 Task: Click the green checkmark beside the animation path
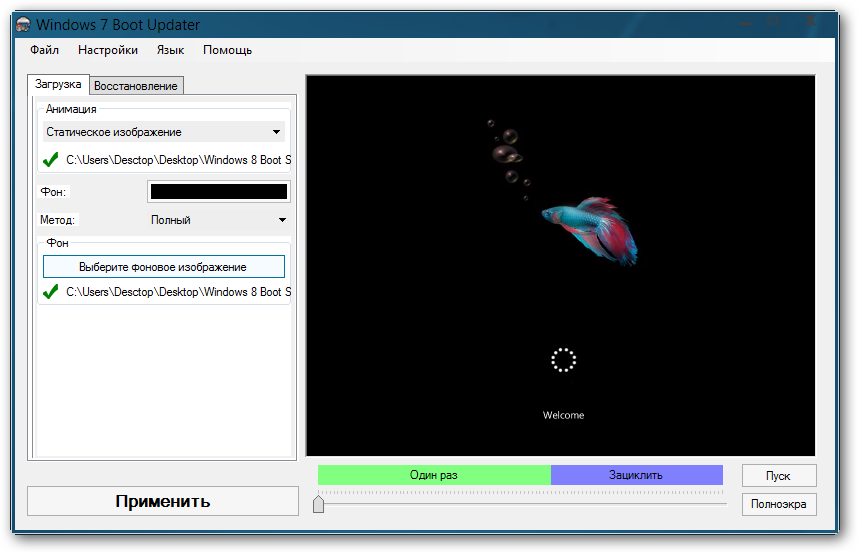51,159
